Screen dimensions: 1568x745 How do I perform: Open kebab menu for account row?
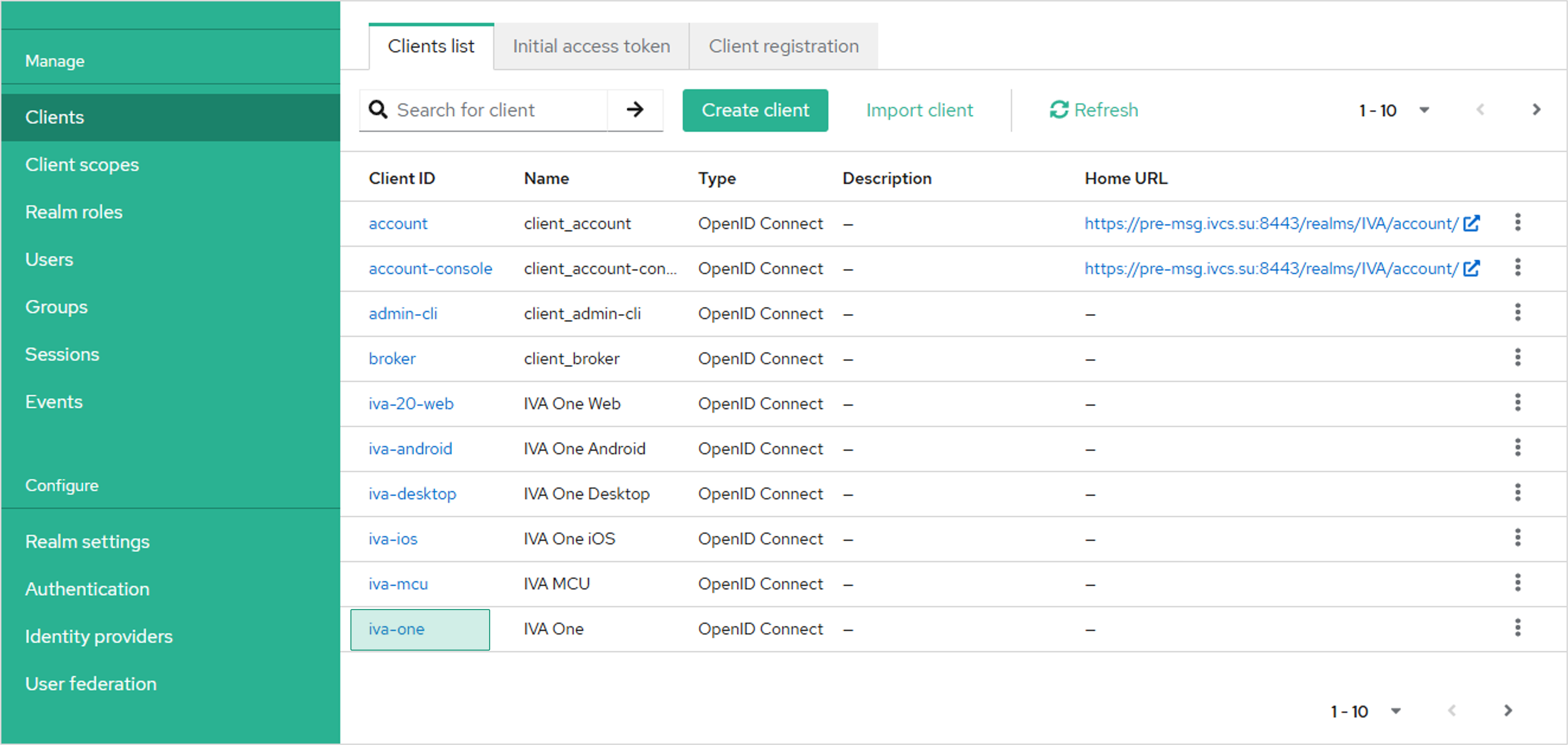pyautogui.click(x=1517, y=223)
